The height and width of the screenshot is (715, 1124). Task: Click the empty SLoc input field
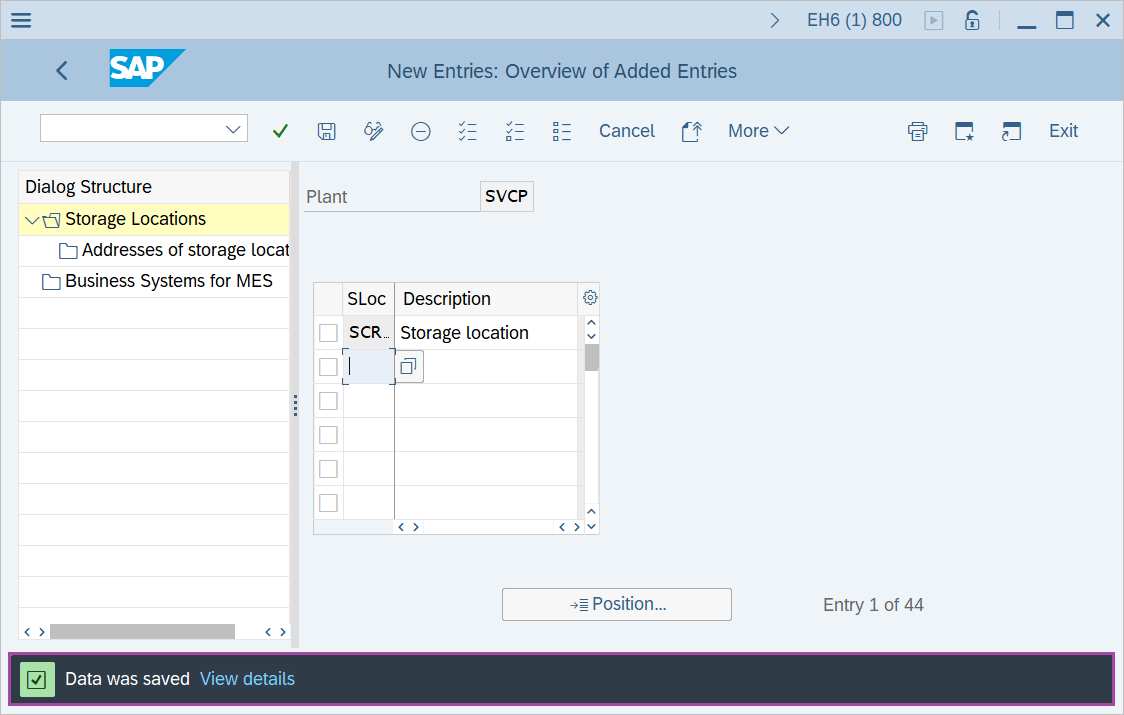(368, 367)
